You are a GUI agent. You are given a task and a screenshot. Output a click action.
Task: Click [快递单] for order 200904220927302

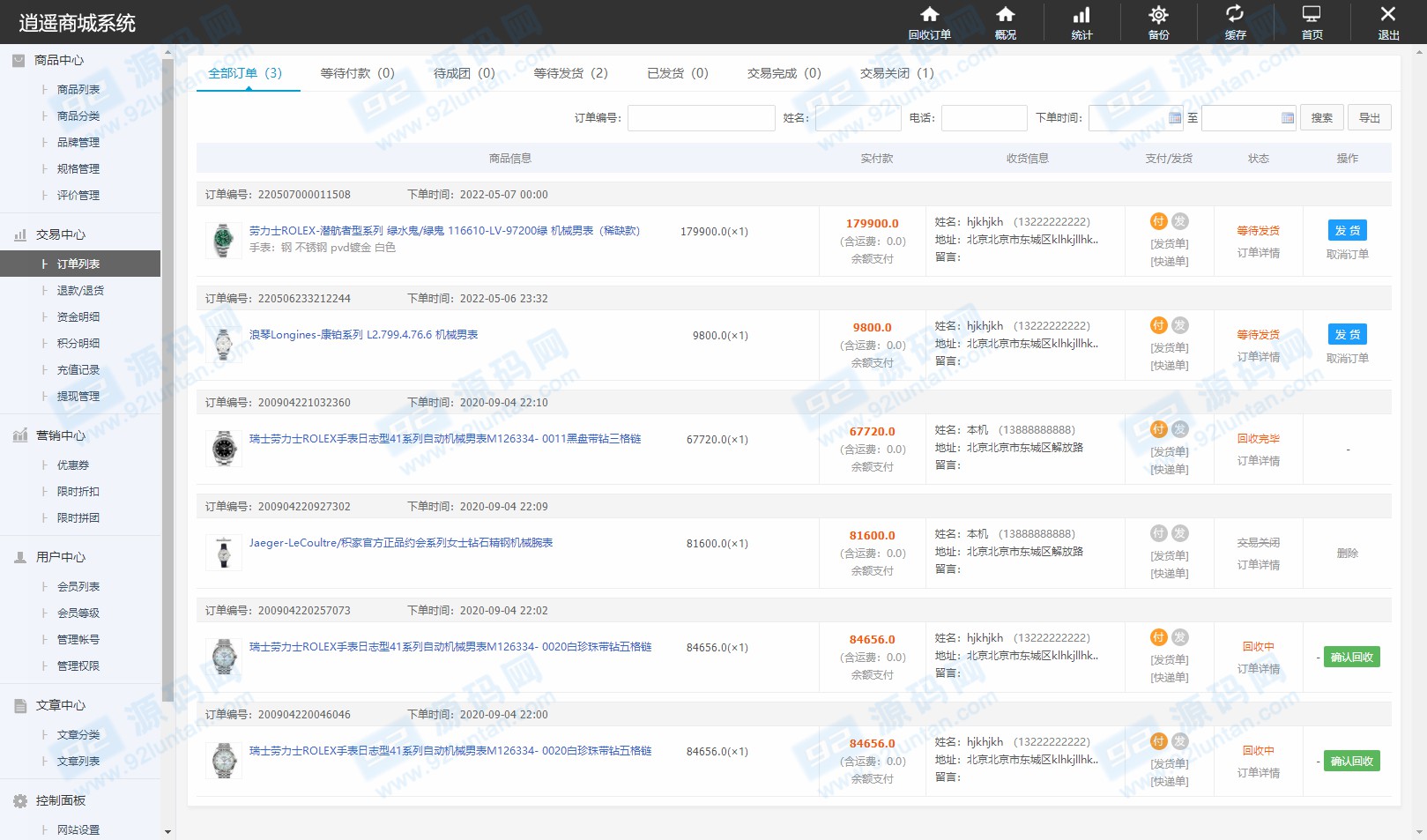1169,574
